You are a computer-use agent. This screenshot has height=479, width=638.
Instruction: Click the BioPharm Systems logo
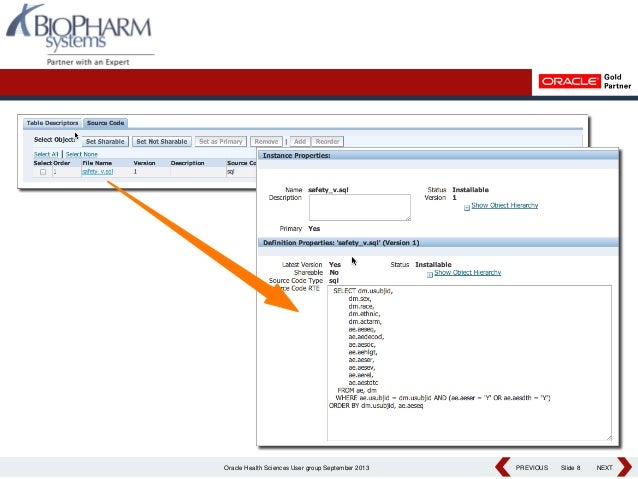[79, 35]
